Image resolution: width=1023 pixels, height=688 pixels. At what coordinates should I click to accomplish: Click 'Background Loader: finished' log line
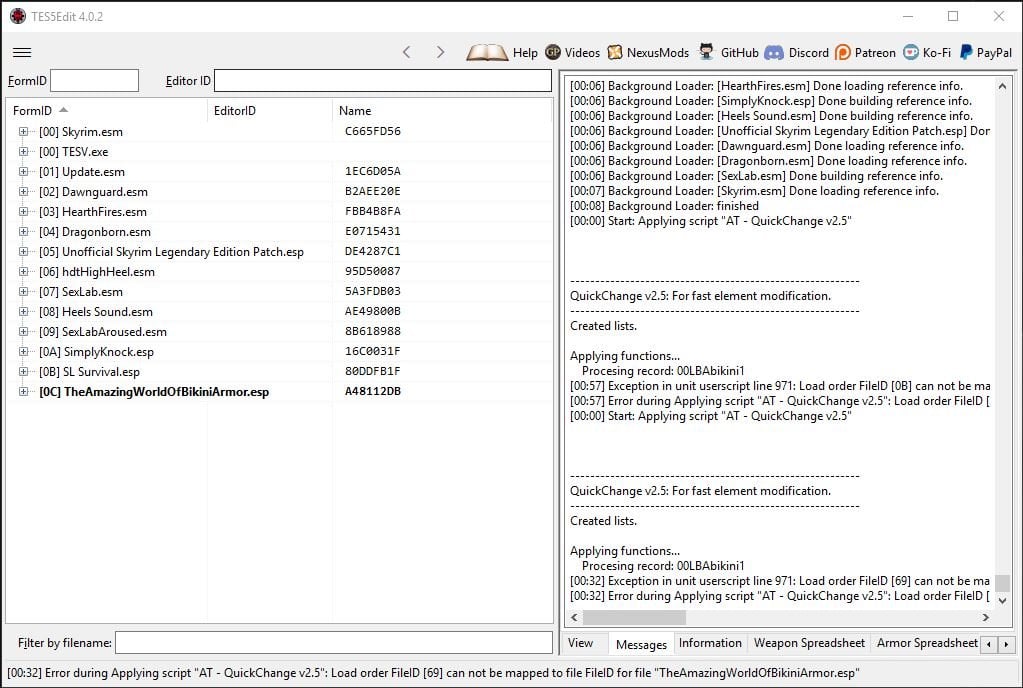(664, 206)
